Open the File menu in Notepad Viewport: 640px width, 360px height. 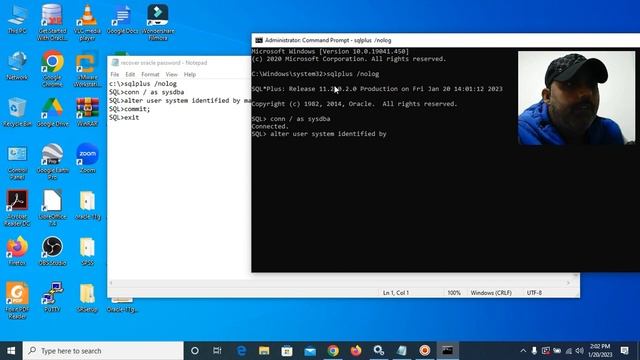point(115,74)
